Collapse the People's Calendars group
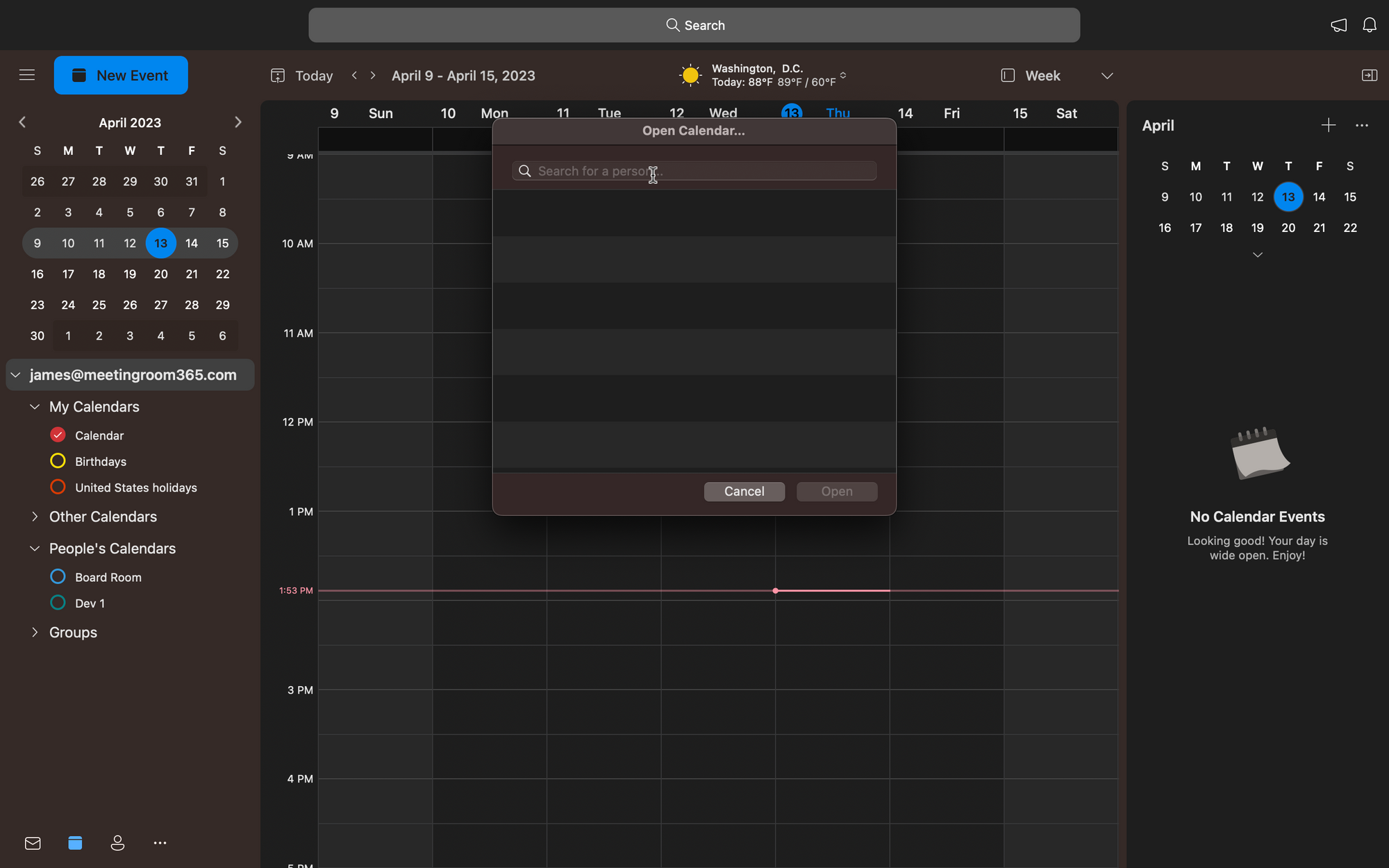 [x=34, y=548]
